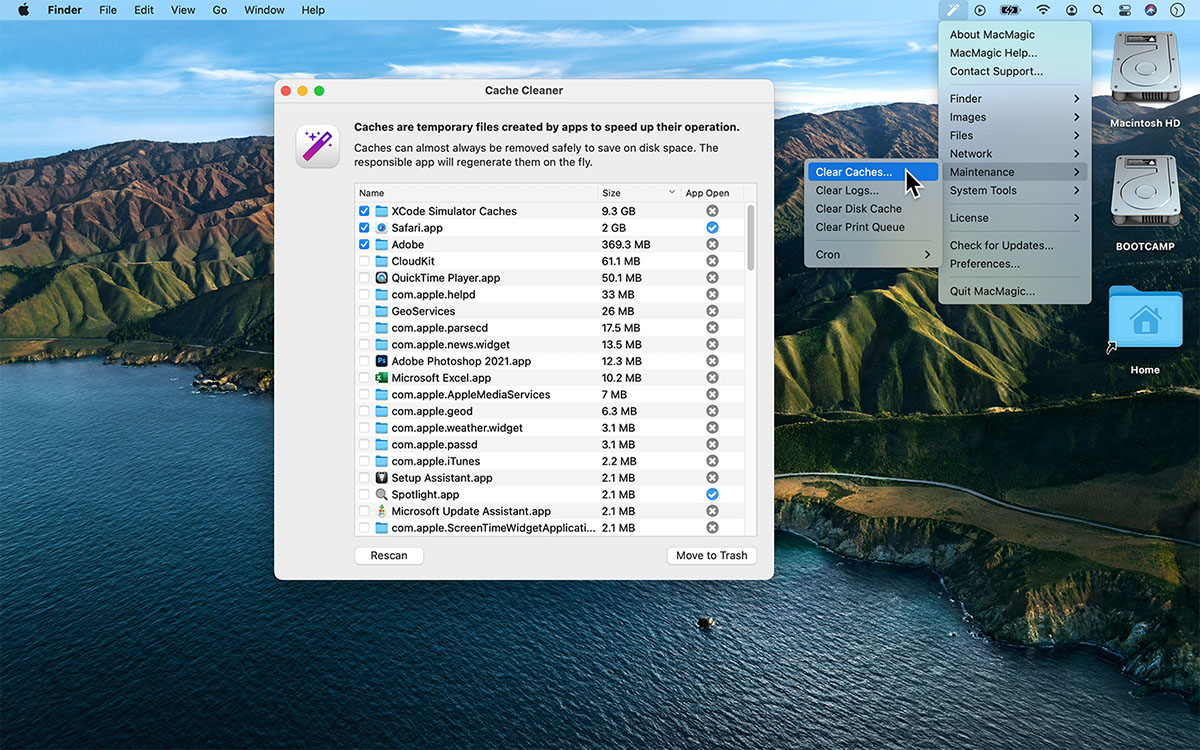This screenshot has height=750, width=1200.
Task: Check the com.apple.news.widget checkbox
Action: pyautogui.click(x=364, y=345)
